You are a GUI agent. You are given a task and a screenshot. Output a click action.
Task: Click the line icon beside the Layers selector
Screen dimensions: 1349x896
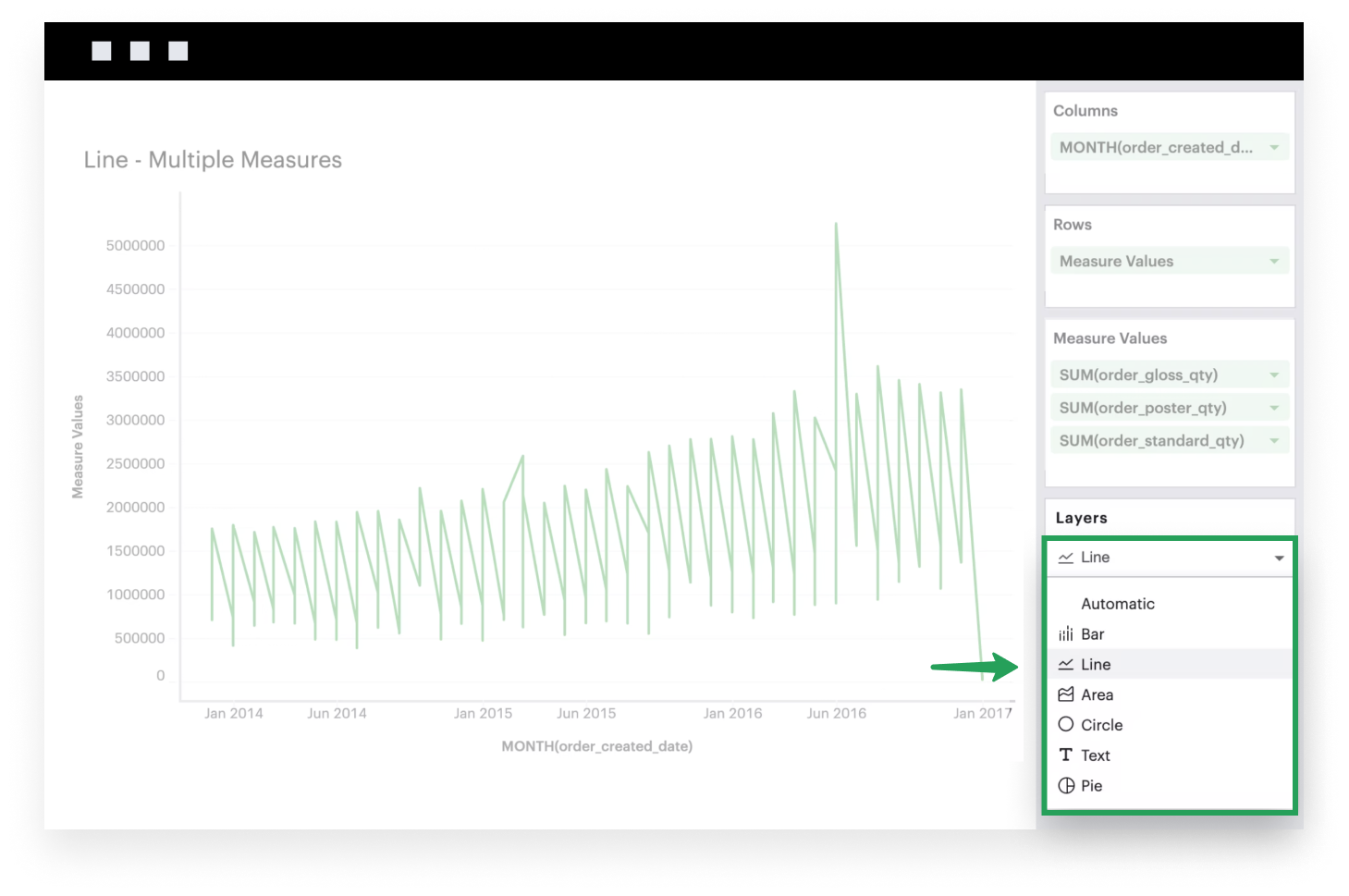[1067, 557]
